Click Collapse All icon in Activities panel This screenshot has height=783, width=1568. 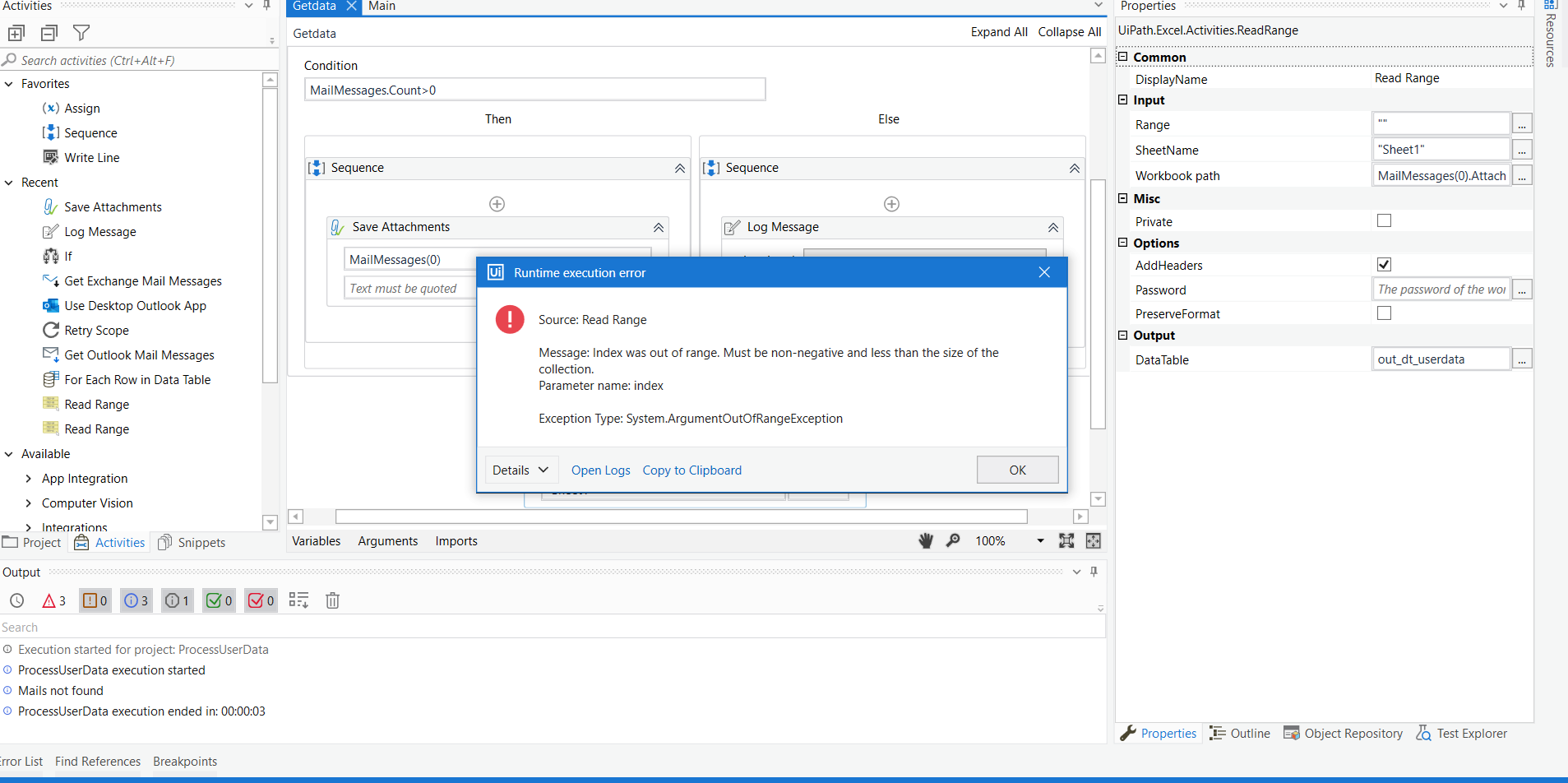click(x=49, y=33)
